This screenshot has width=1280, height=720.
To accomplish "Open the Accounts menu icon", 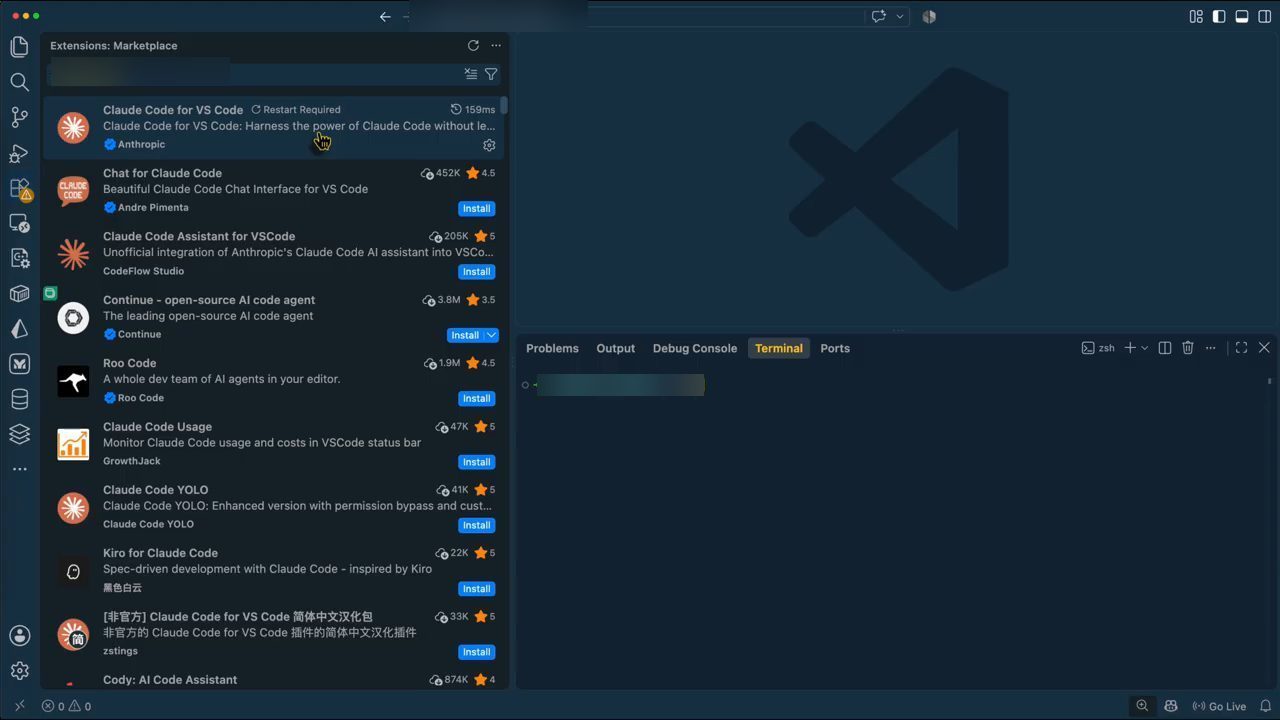I will (19, 635).
